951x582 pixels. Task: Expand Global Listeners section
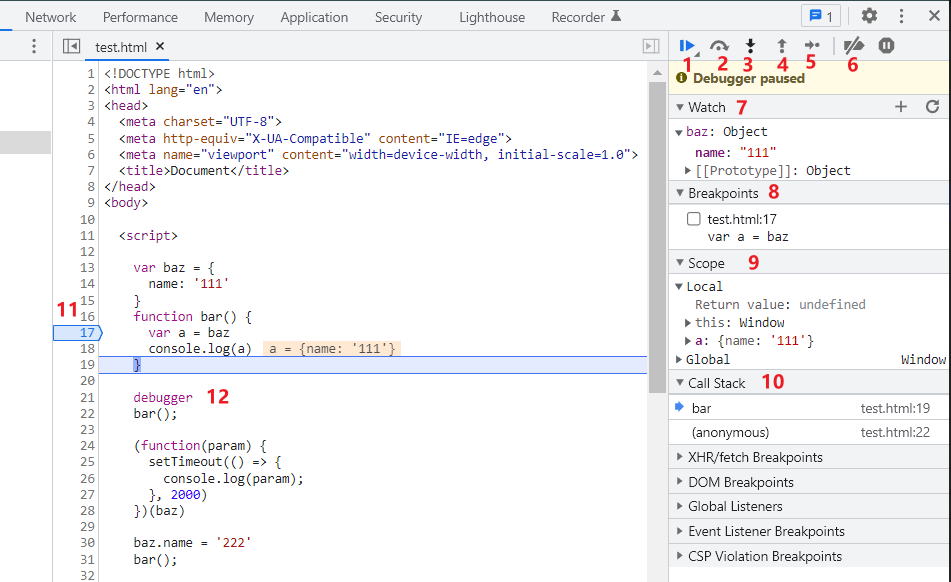click(x=680, y=506)
